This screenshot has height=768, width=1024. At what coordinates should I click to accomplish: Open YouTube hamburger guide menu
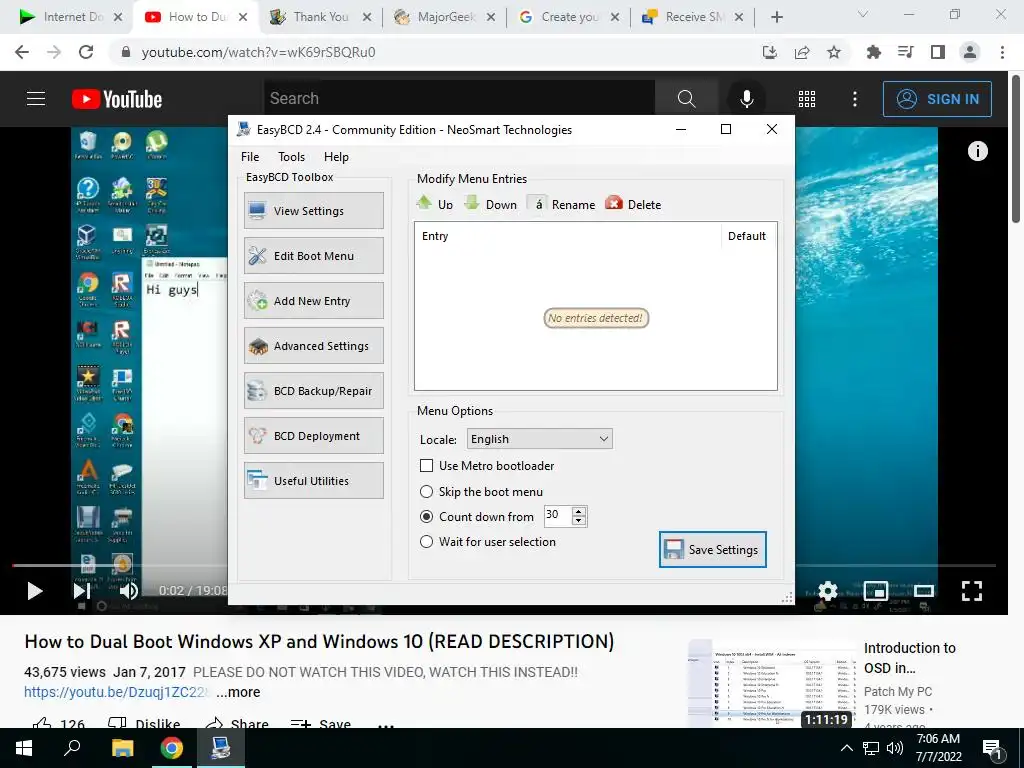[x=36, y=99]
